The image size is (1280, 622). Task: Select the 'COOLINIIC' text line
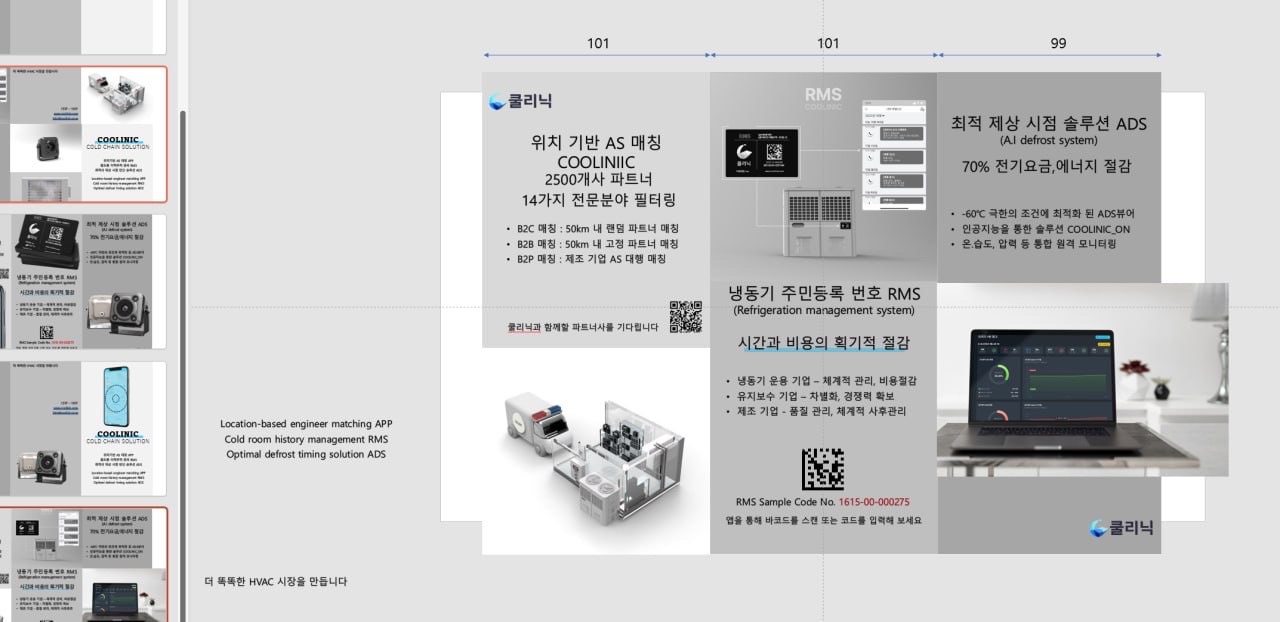596,161
